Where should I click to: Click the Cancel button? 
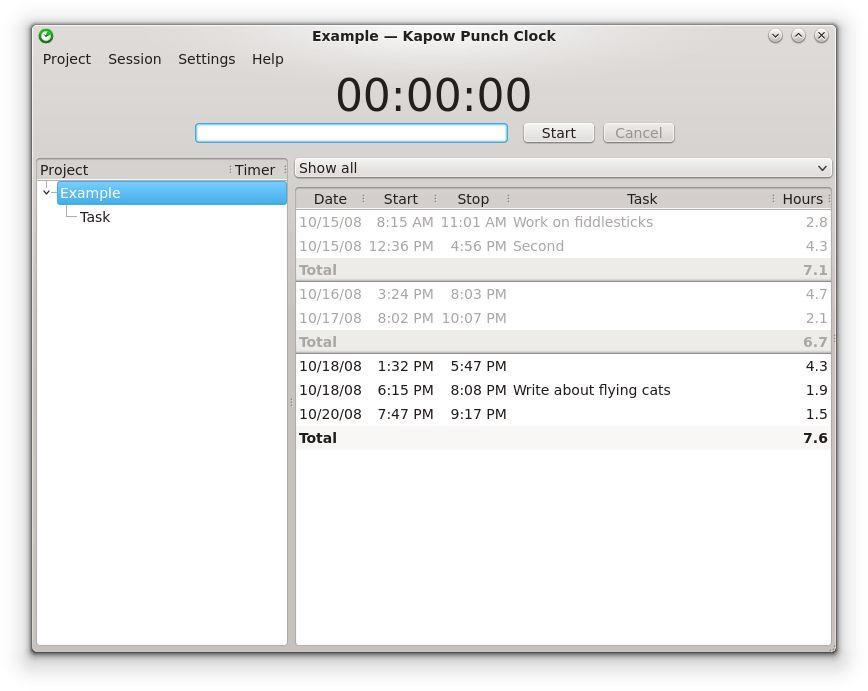638,133
